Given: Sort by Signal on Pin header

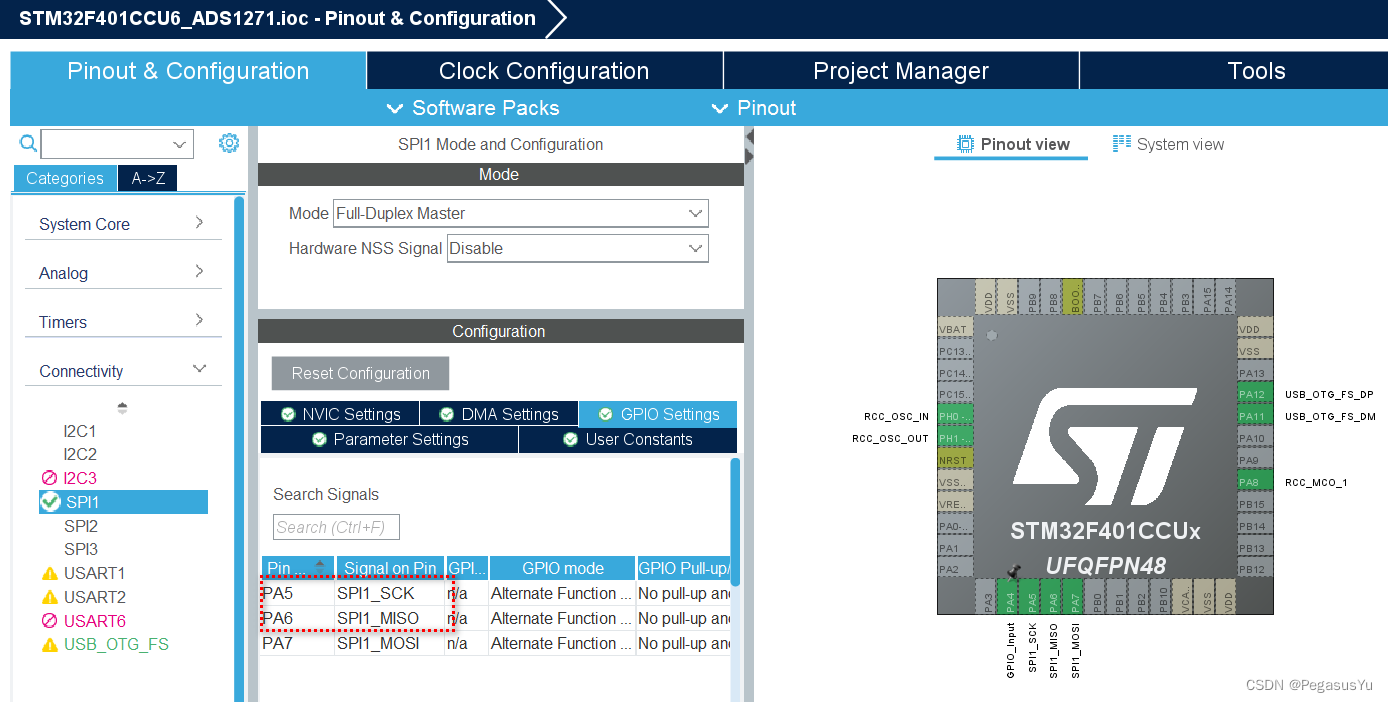Looking at the screenshot, I should (x=390, y=568).
